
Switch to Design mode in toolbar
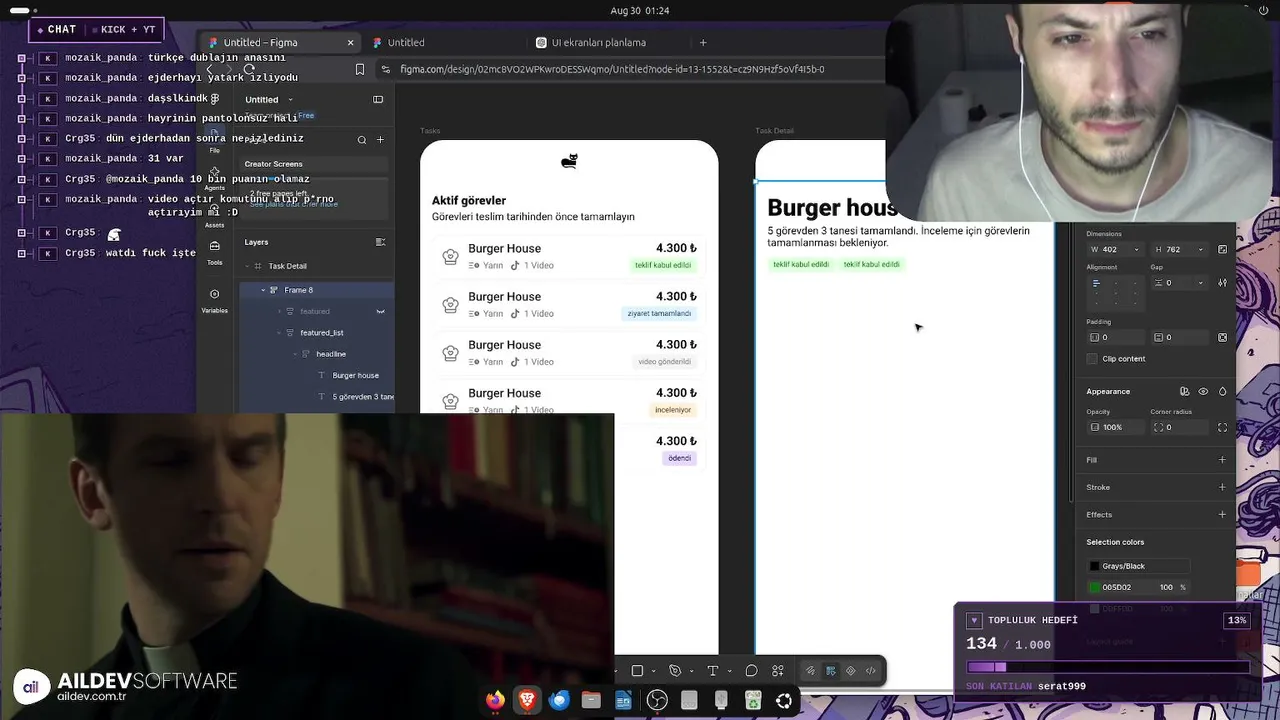[x=830, y=671]
